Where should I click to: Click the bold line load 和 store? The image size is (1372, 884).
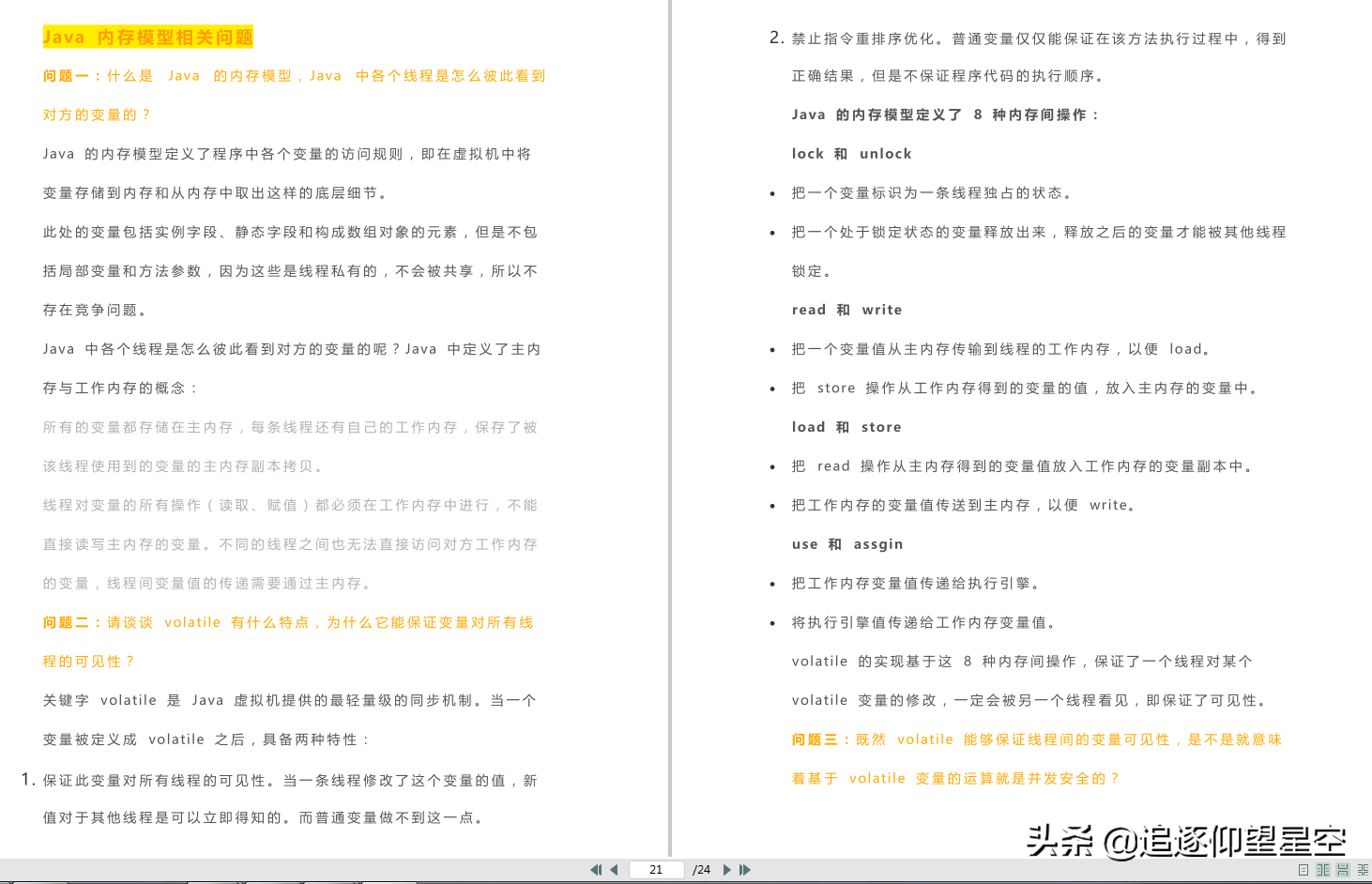tap(846, 427)
